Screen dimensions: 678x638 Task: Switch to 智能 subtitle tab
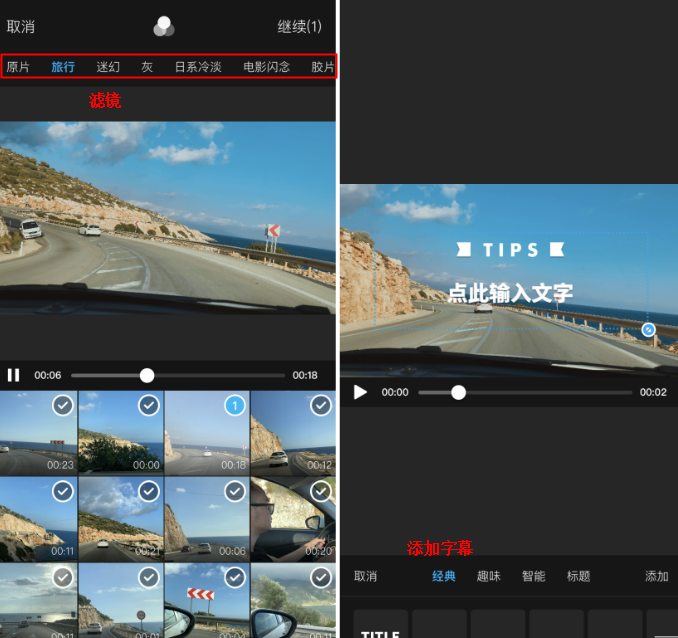point(534,576)
